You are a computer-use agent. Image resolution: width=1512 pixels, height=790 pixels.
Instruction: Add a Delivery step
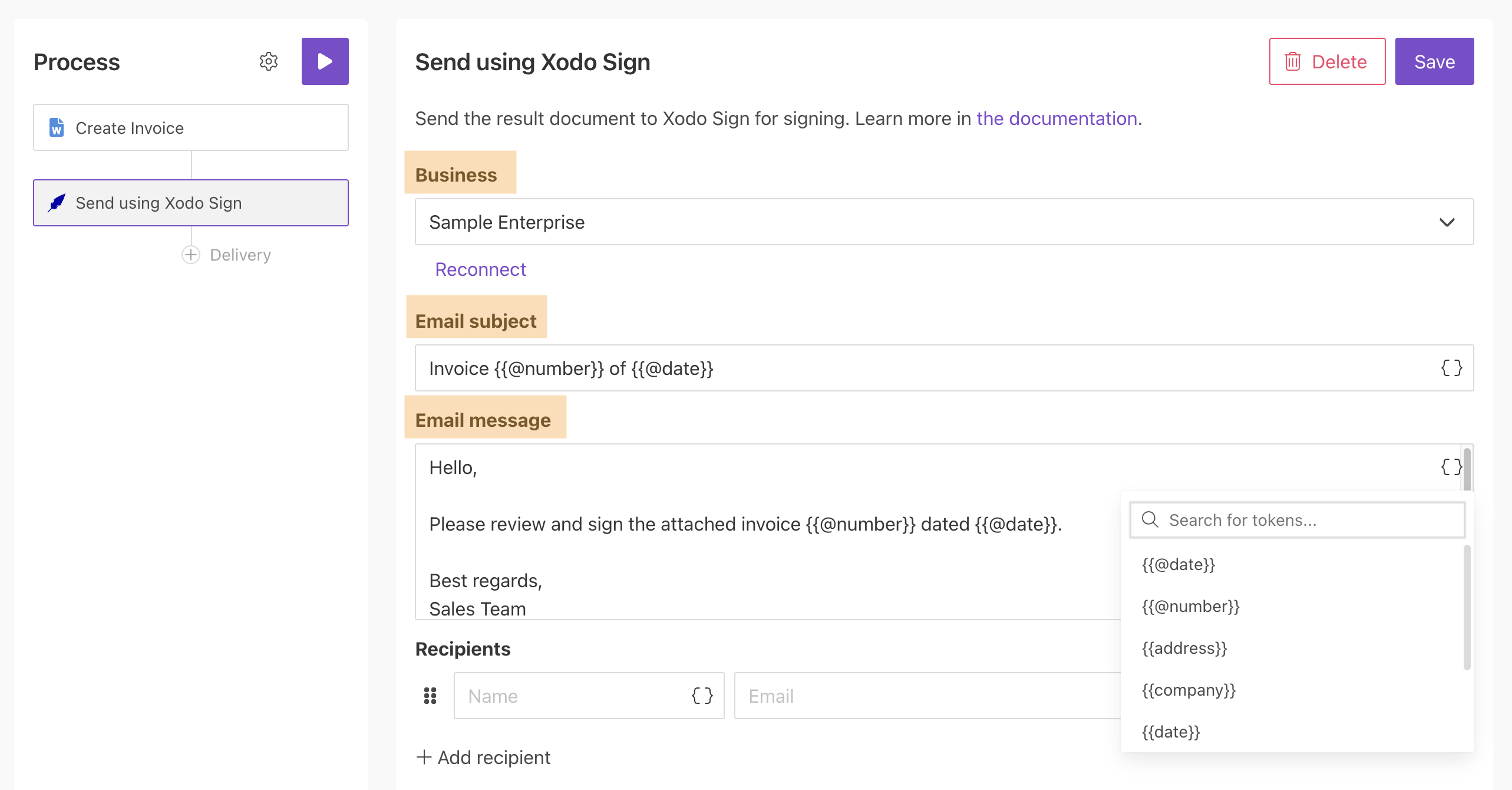coord(226,255)
